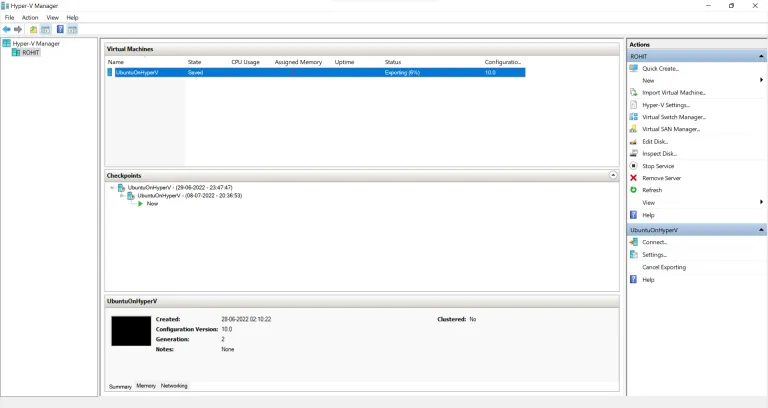Open the File menu
768x408 pixels.
pos(9,18)
